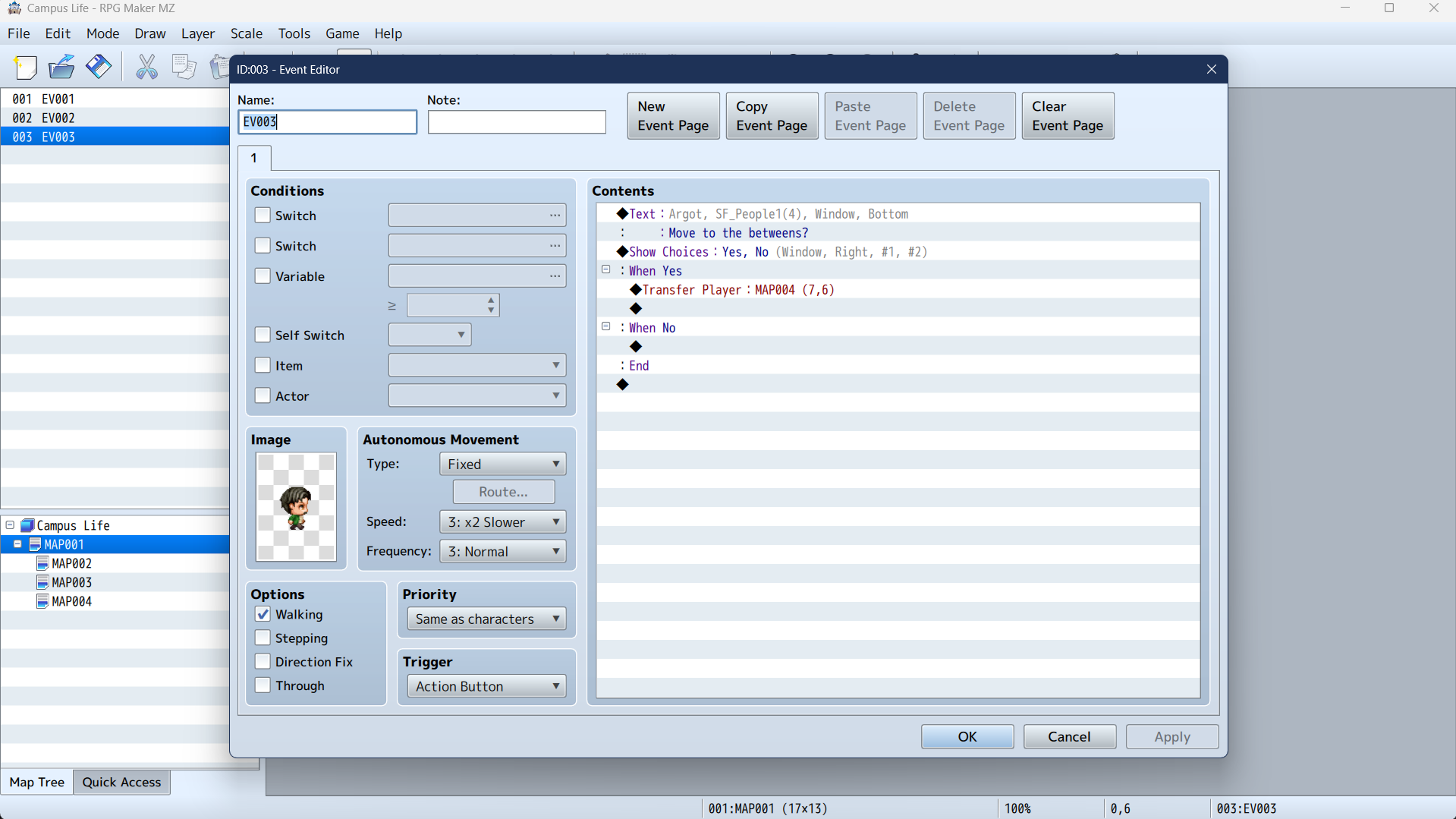Enable the second Switch condition checkbox
The width and height of the screenshot is (1456, 819).
(263, 246)
